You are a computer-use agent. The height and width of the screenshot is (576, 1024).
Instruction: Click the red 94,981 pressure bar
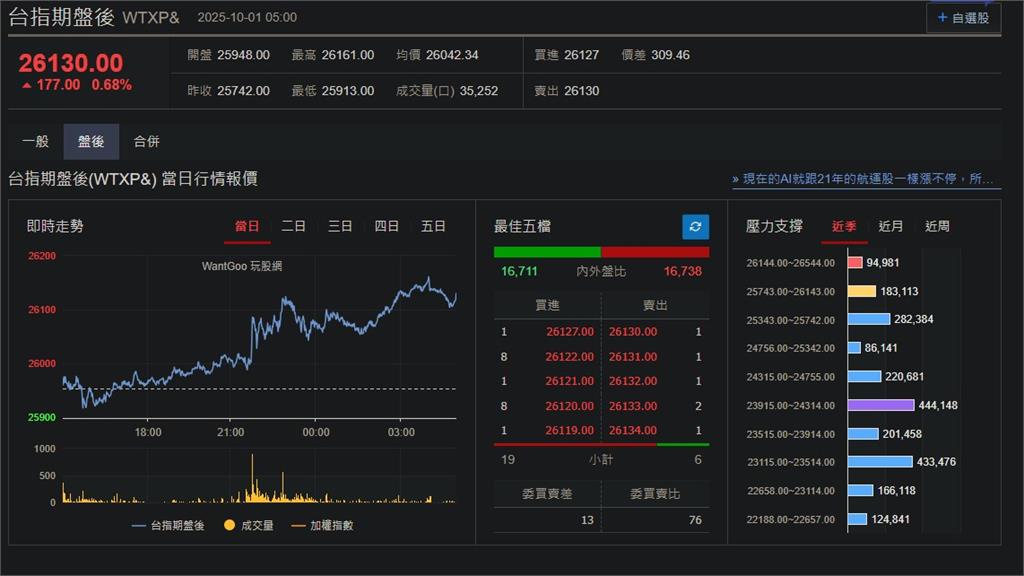(x=855, y=263)
